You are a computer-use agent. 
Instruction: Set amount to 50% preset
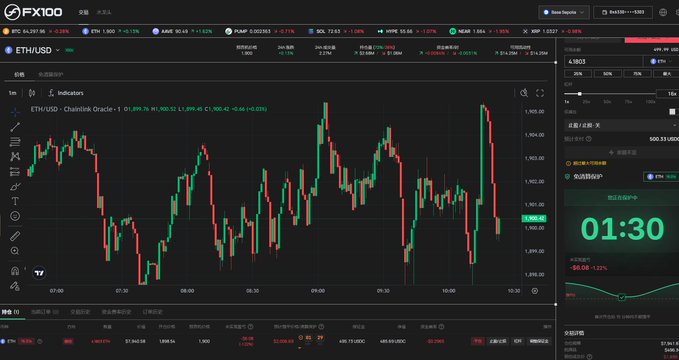click(608, 74)
